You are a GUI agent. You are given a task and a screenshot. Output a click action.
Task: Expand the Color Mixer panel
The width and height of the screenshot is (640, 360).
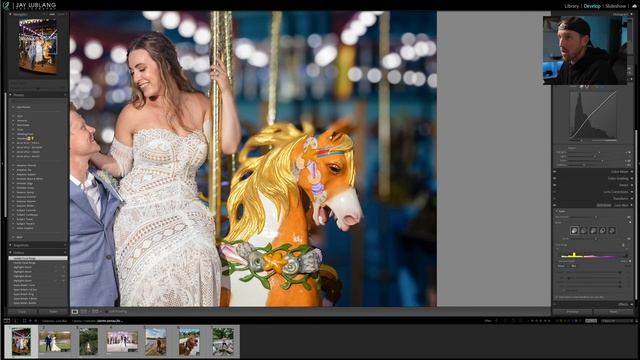pyautogui.click(x=631, y=172)
